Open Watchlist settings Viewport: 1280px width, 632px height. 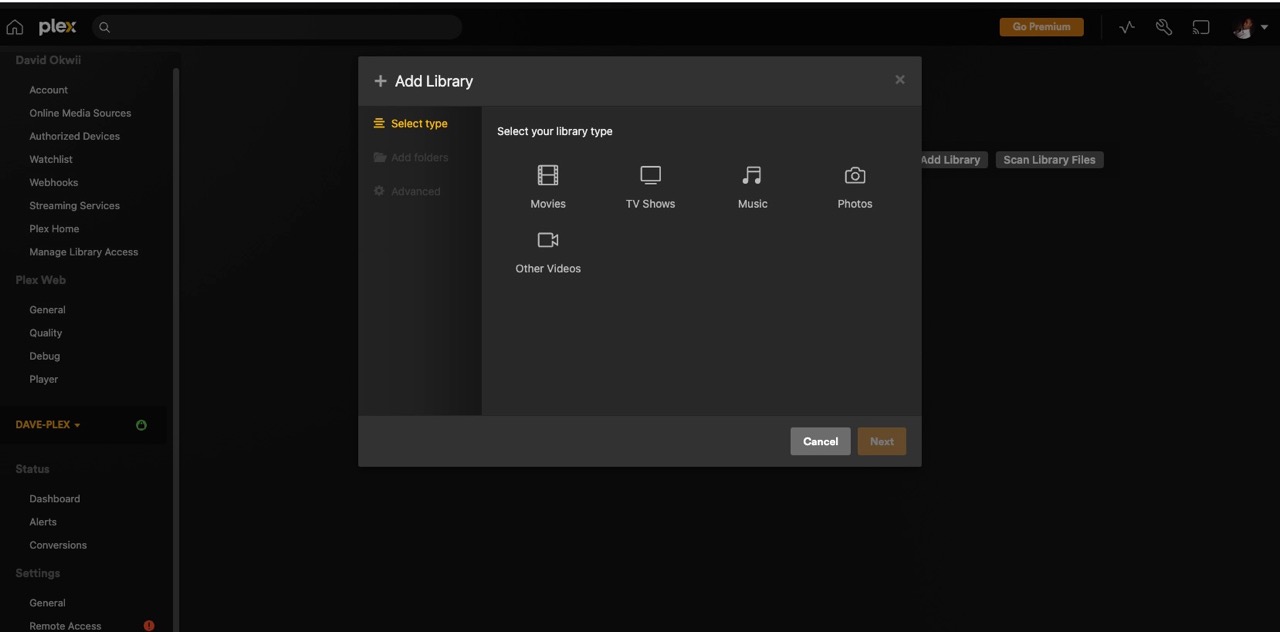[51, 159]
